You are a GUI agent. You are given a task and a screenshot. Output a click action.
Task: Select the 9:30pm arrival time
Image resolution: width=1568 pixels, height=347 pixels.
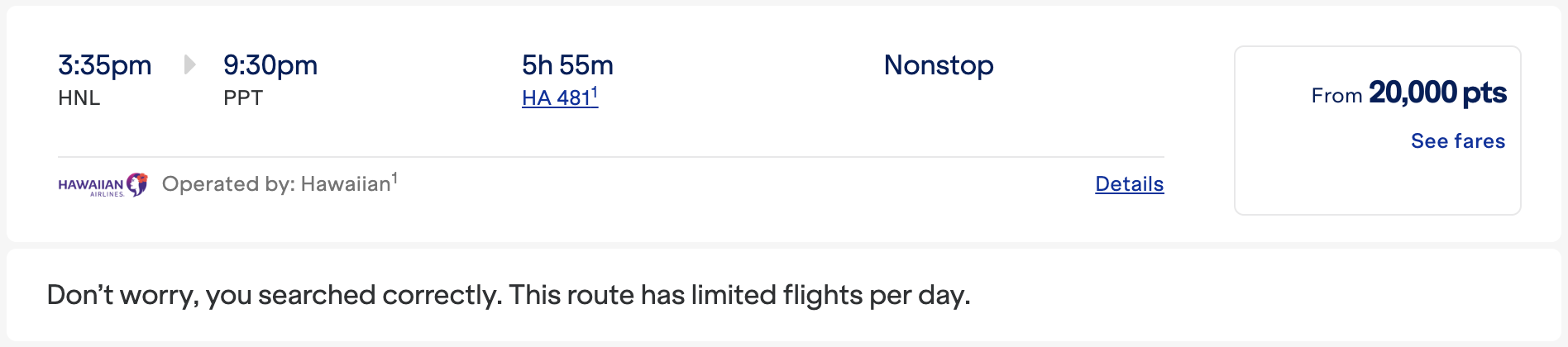point(270,65)
